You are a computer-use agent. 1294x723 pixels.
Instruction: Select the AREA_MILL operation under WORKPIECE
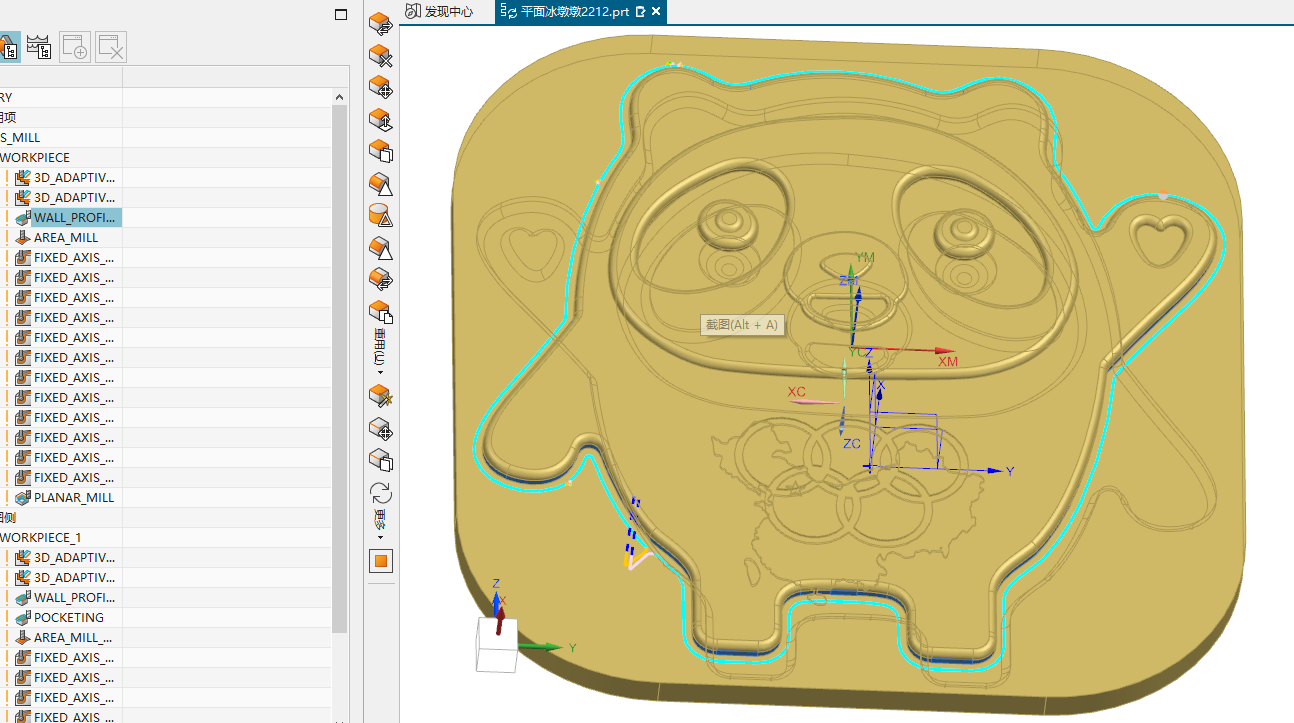(x=66, y=237)
